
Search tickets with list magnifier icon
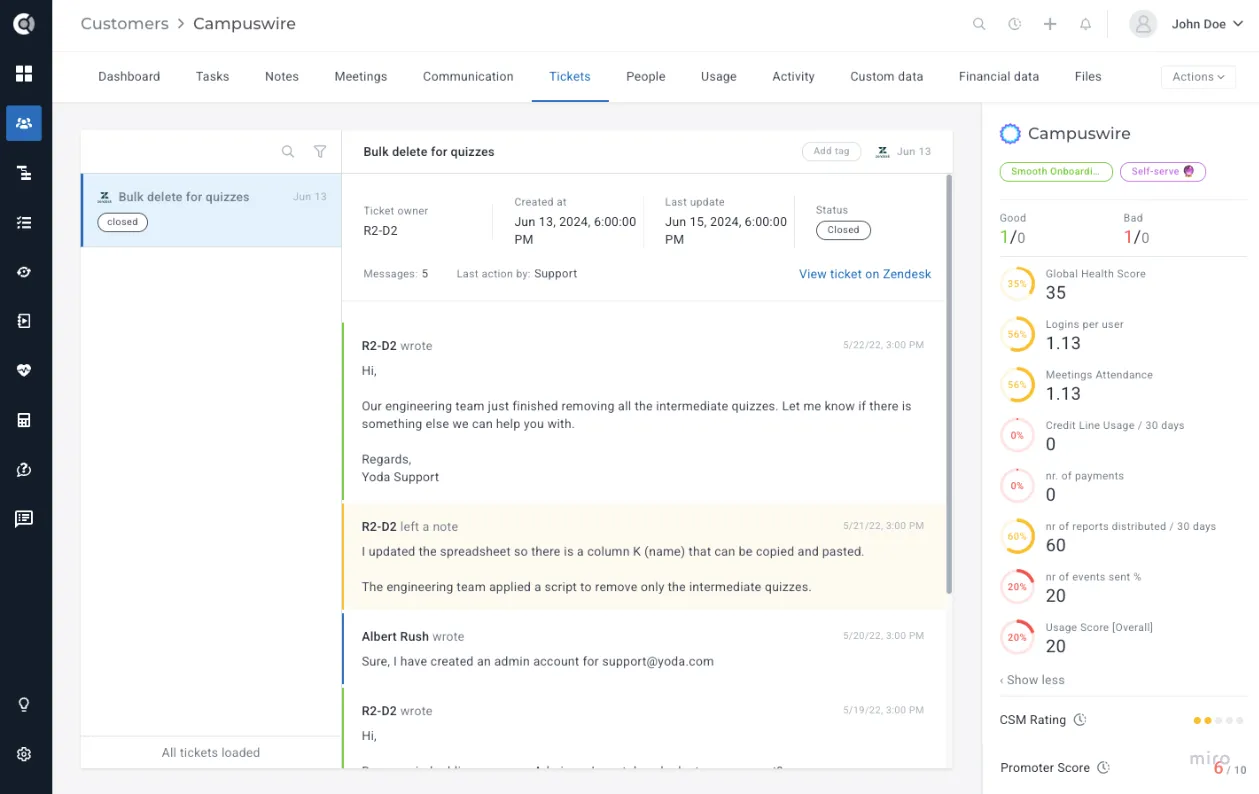click(x=288, y=151)
